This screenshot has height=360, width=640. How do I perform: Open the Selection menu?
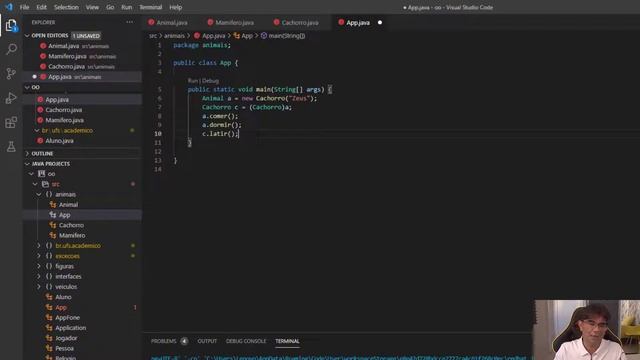pos(66,7)
